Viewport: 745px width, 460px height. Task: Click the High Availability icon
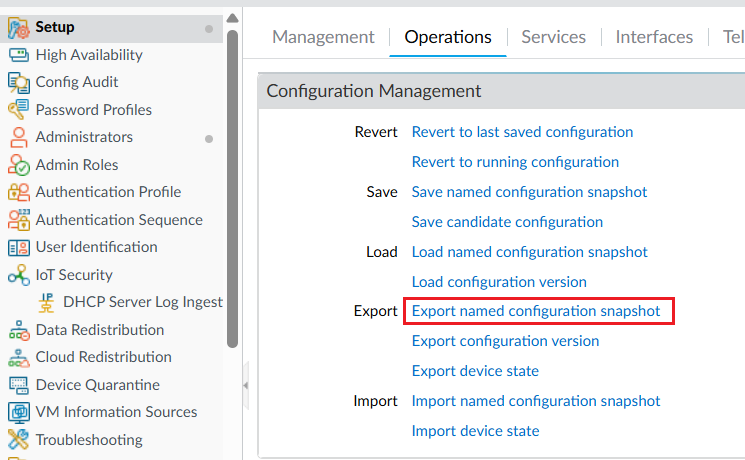[x=19, y=55]
